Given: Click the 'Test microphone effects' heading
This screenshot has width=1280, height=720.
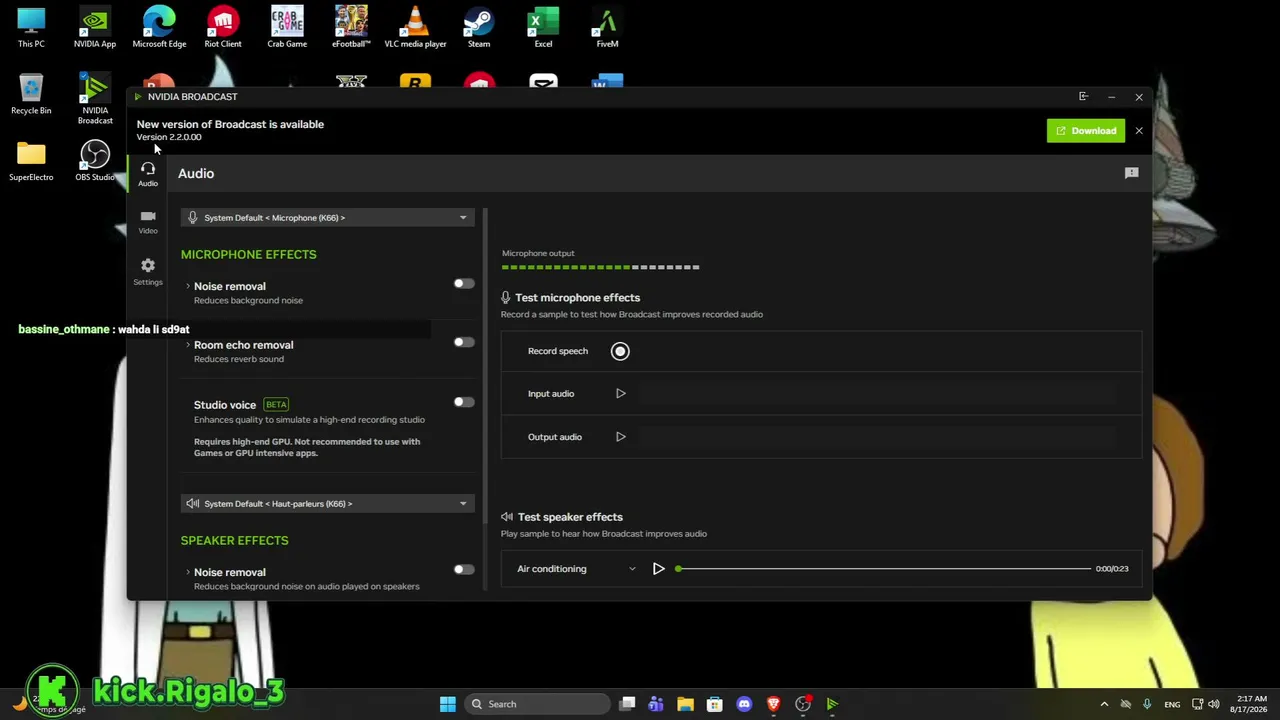Looking at the screenshot, I should pyautogui.click(x=578, y=298).
